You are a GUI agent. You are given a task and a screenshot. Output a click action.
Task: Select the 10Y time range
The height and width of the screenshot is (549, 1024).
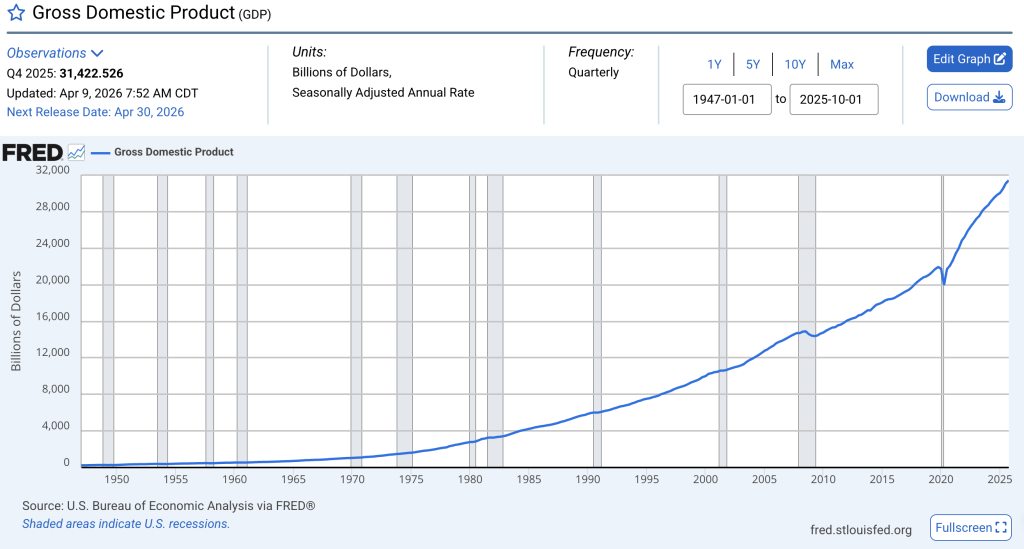[795, 65]
